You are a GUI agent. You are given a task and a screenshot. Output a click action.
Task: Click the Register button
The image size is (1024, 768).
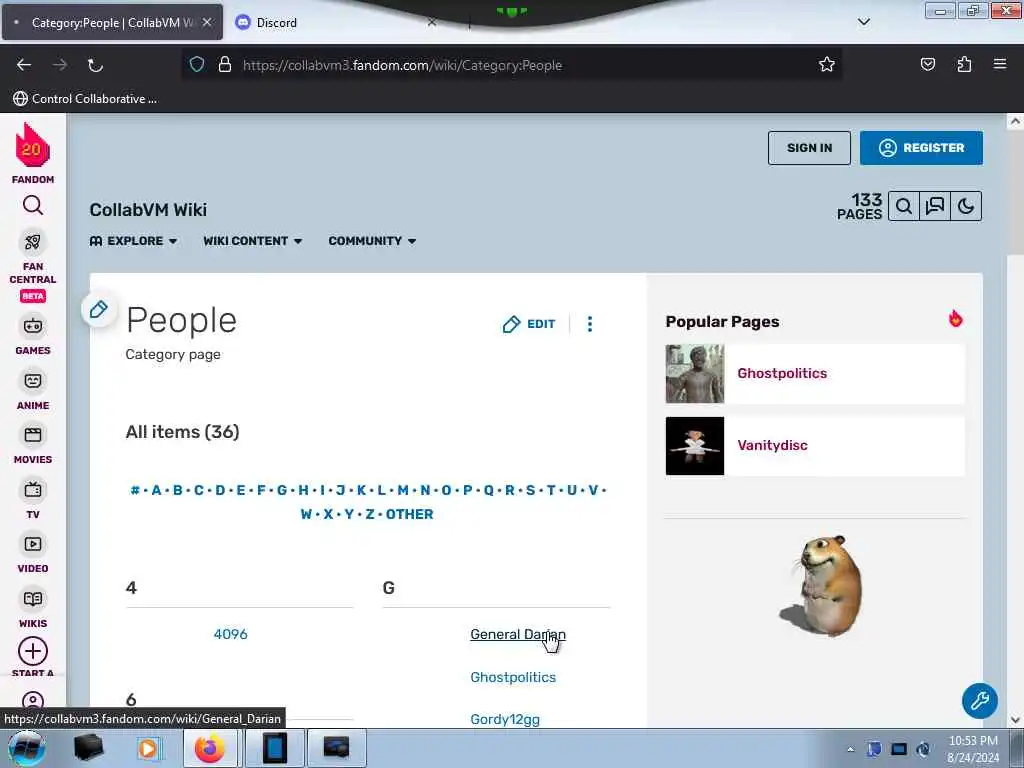pos(921,148)
